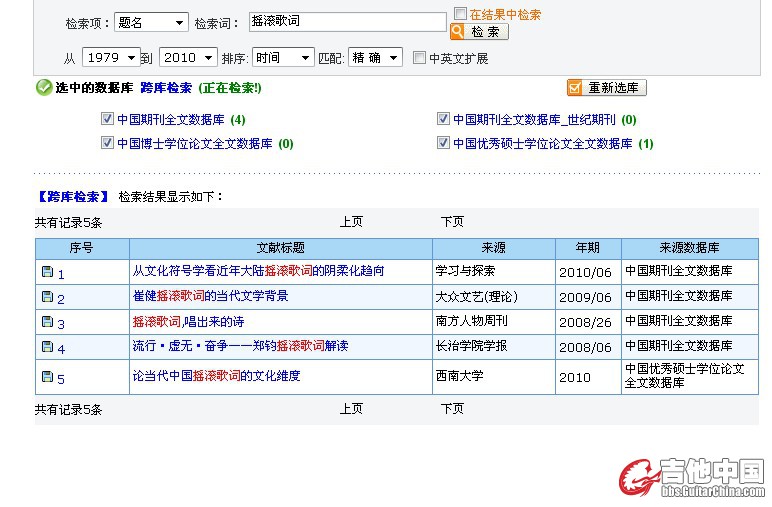Open article 从文化符号学看近年大陆摇滚歌词的阴柔化趋向
The height and width of the screenshot is (507, 772).
[x=258, y=271]
